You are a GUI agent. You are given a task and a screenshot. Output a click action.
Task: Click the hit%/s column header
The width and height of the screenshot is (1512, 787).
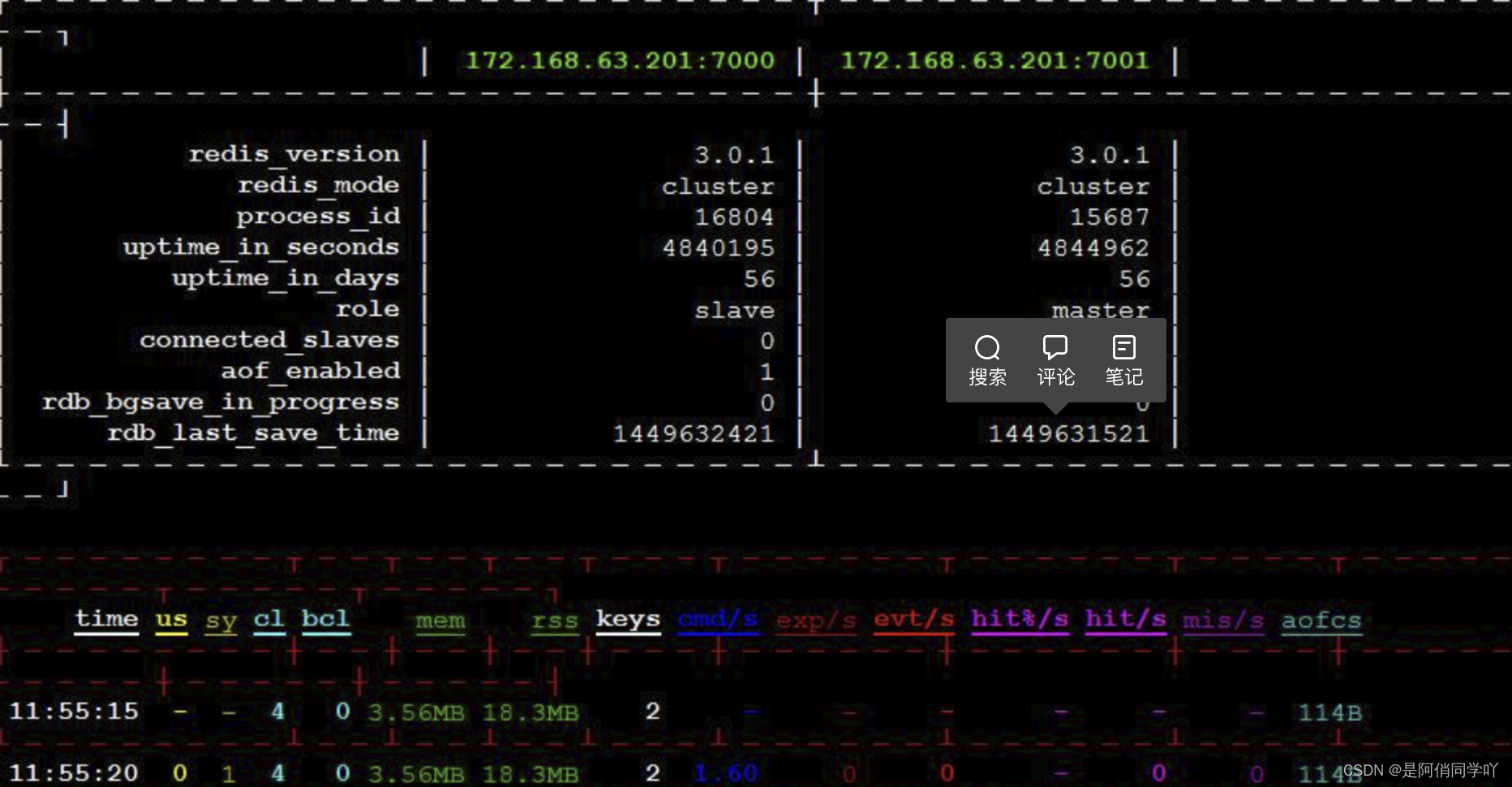1020,620
